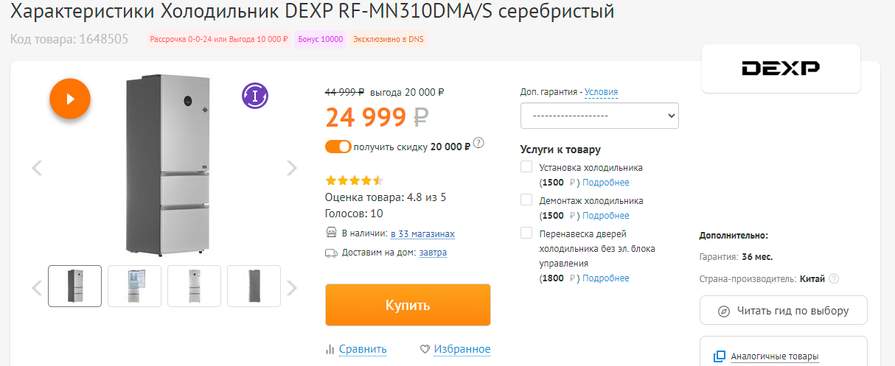Add to Избранное via heart icon

coord(424,349)
